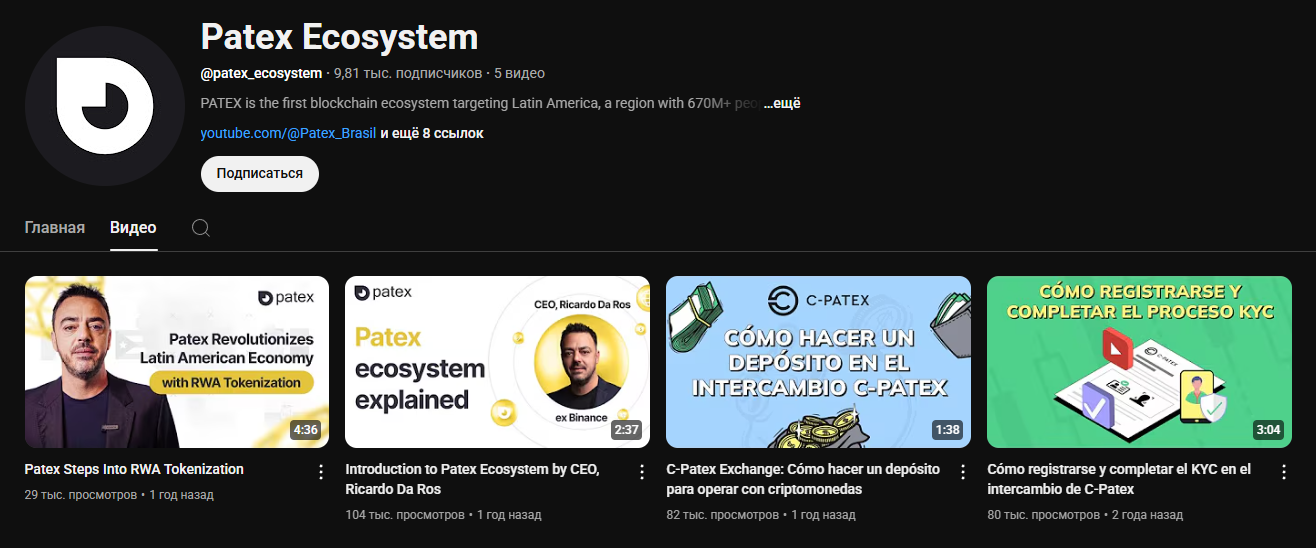Play the Cómo registrarse y completar KYC thumbnail
The image size is (1316, 548).
pos(1140,362)
